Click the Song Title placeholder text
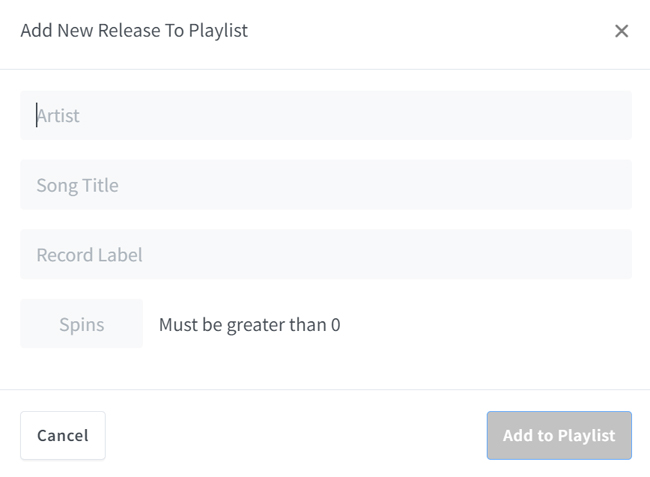Viewport: 650px width, 477px height. (x=77, y=185)
